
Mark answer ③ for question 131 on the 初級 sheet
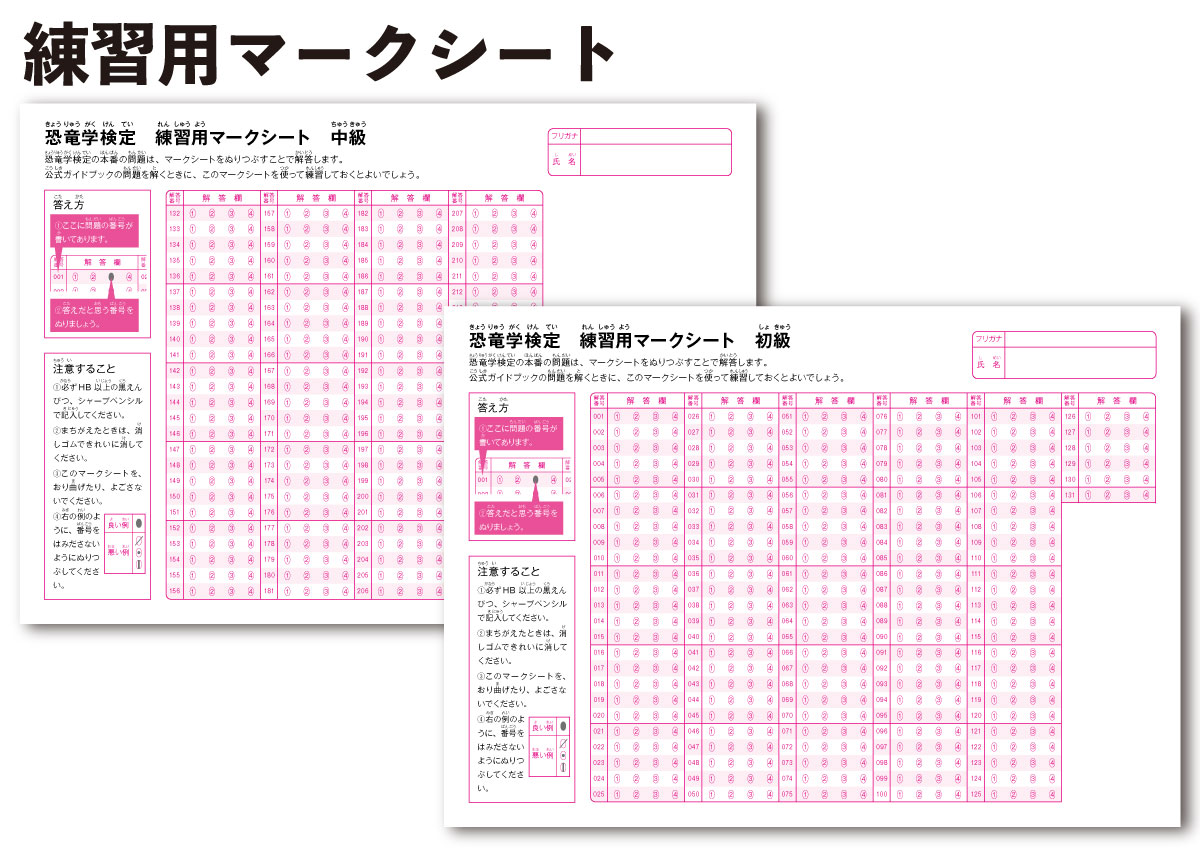(x=1125, y=495)
